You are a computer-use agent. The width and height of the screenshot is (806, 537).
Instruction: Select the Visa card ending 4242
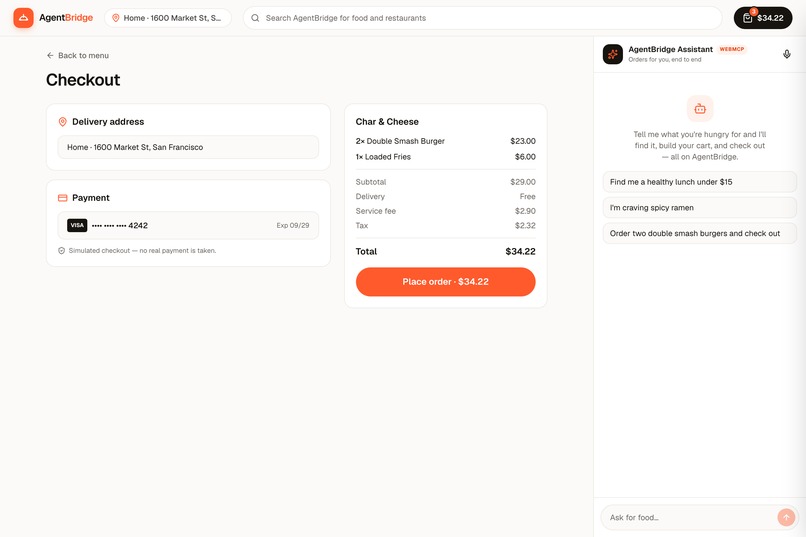point(188,226)
